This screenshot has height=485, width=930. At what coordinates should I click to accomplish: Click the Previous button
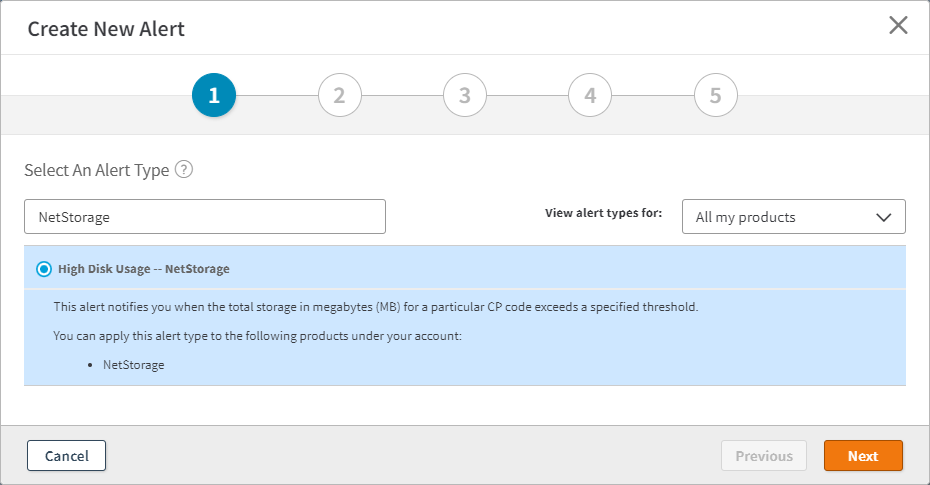pos(764,456)
